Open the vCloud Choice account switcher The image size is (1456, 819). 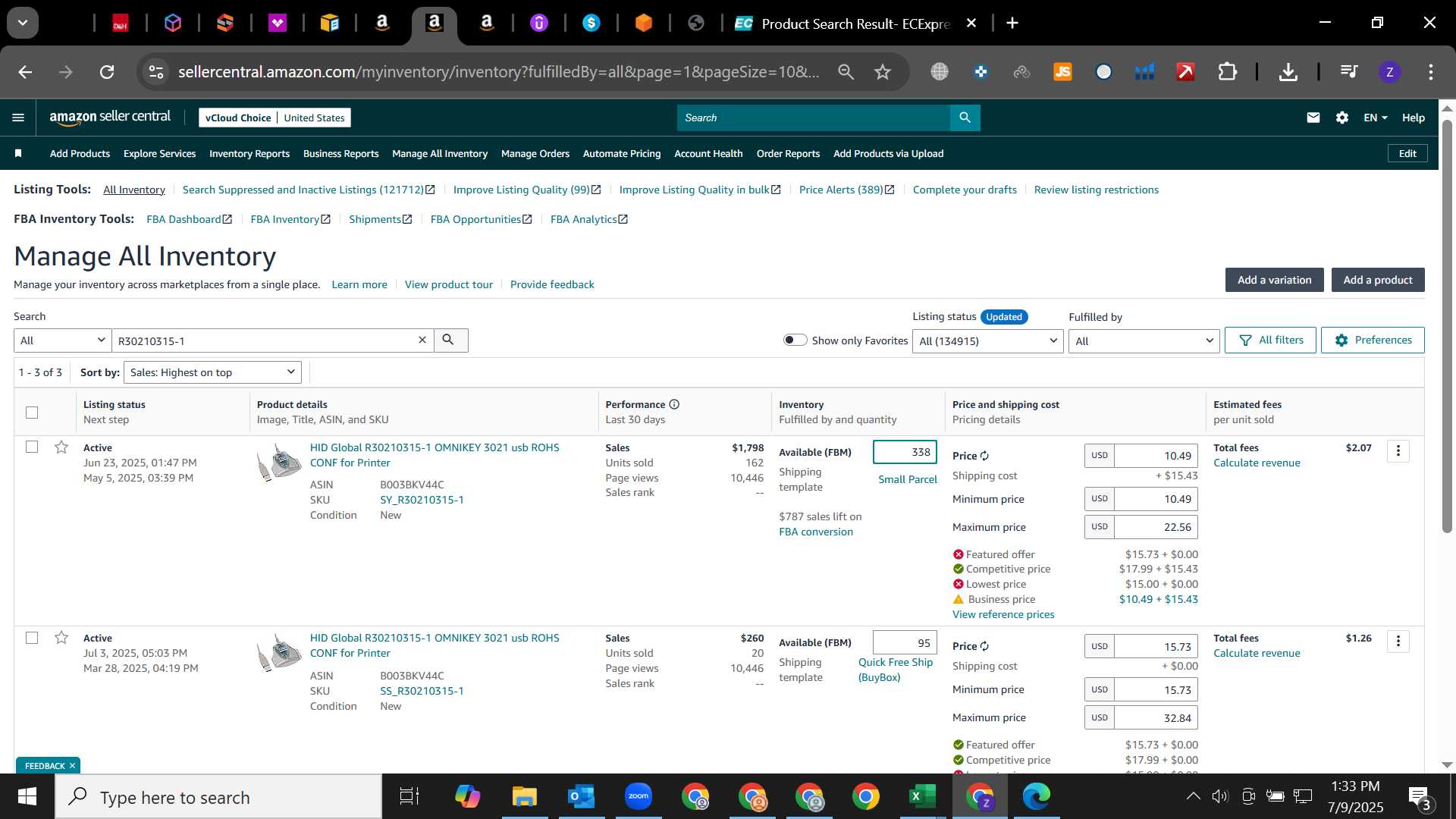click(x=275, y=118)
